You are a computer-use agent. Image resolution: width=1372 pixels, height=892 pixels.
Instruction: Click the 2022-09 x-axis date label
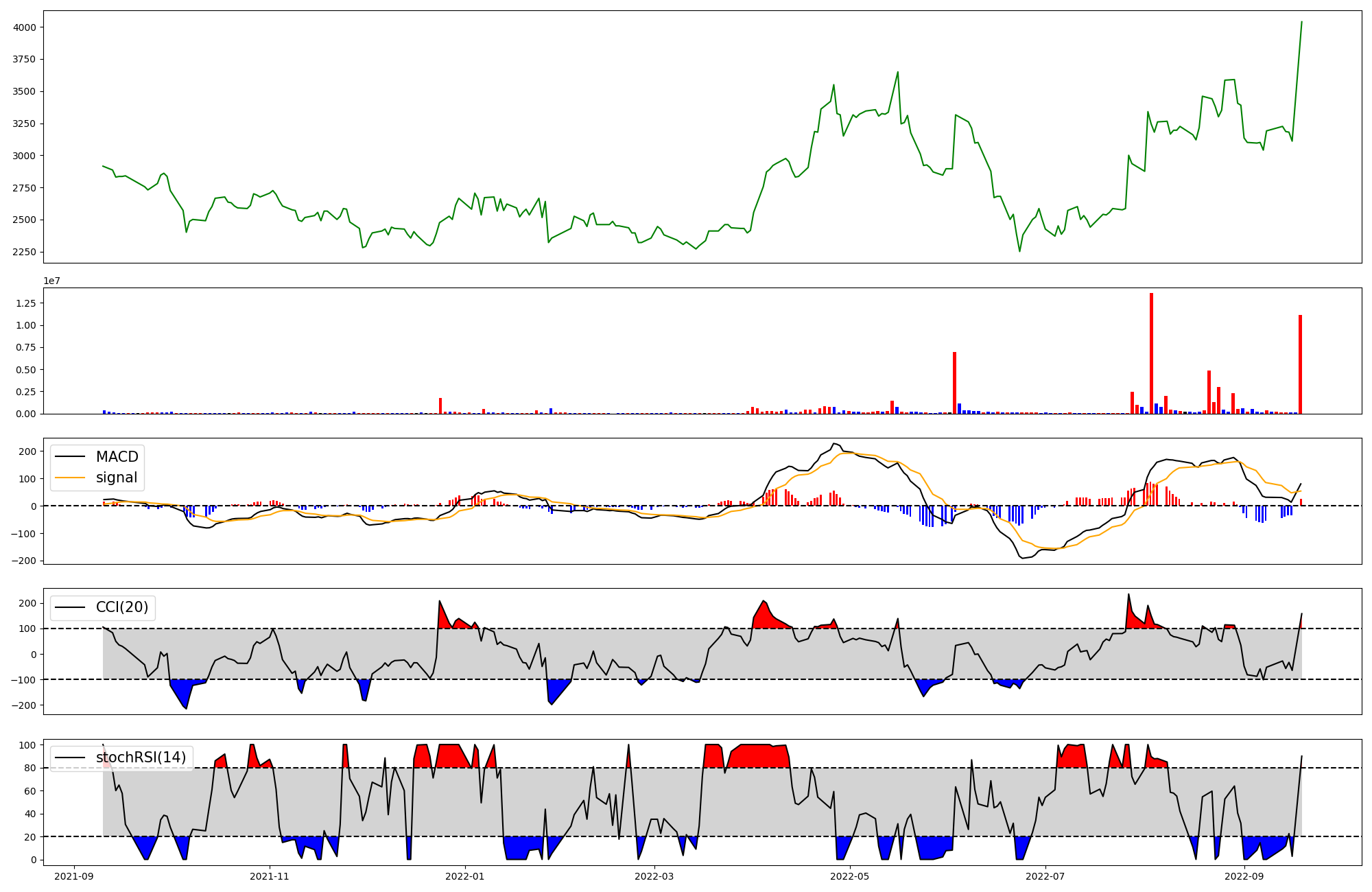(1244, 876)
